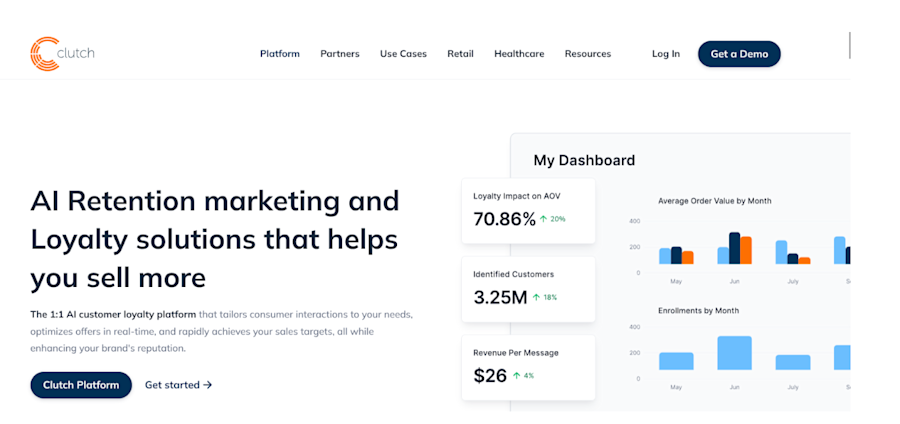The width and height of the screenshot is (900, 424).
Task: Click the orange Jun bar in Average Order Value
Action: tap(746, 250)
